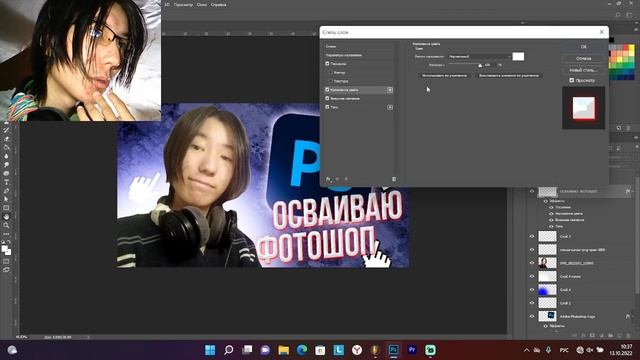The image size is (640, 360).
Task: Select the Blur tool (drop icon)
Action: (6, 156)
